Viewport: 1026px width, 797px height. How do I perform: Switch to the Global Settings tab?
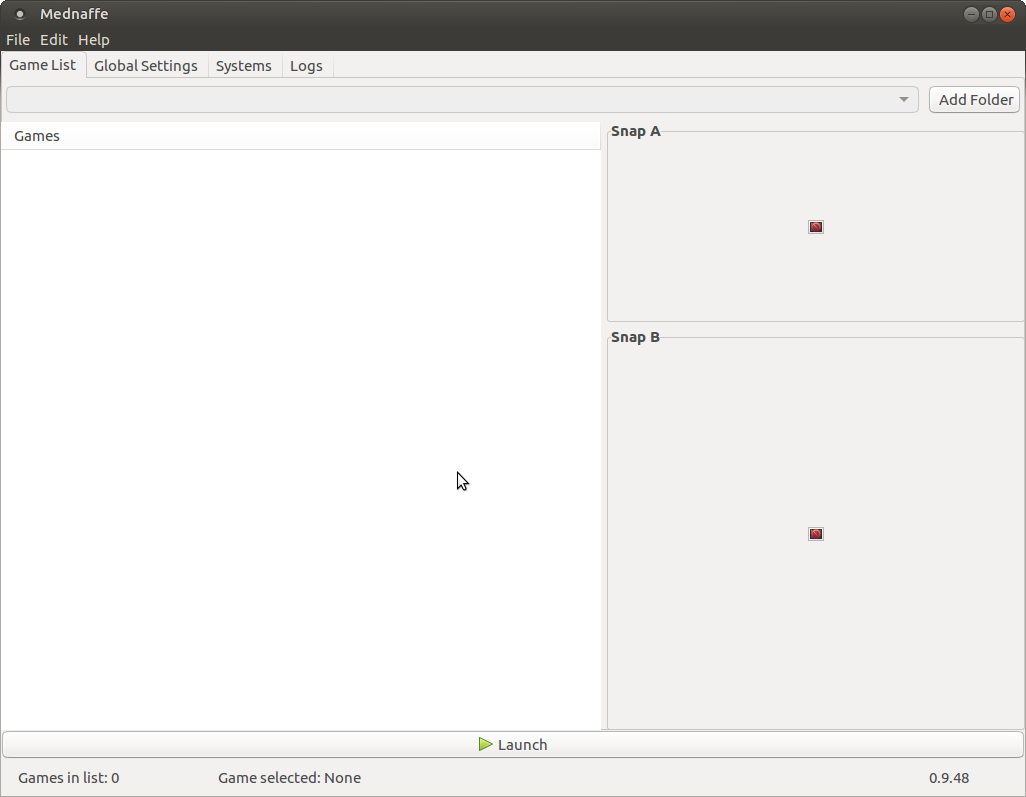pos(146,66)
